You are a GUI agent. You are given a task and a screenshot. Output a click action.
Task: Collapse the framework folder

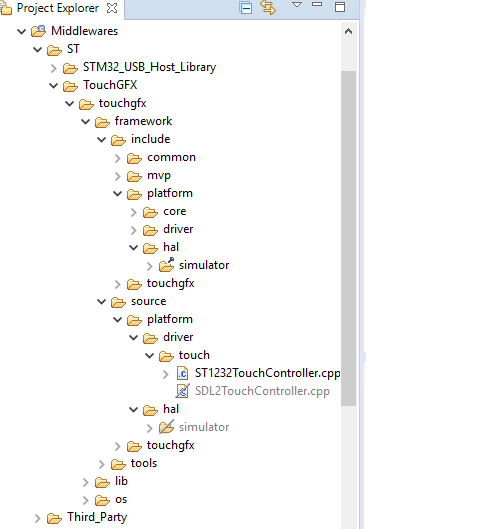pyautogui.click(x=85, y=121)
